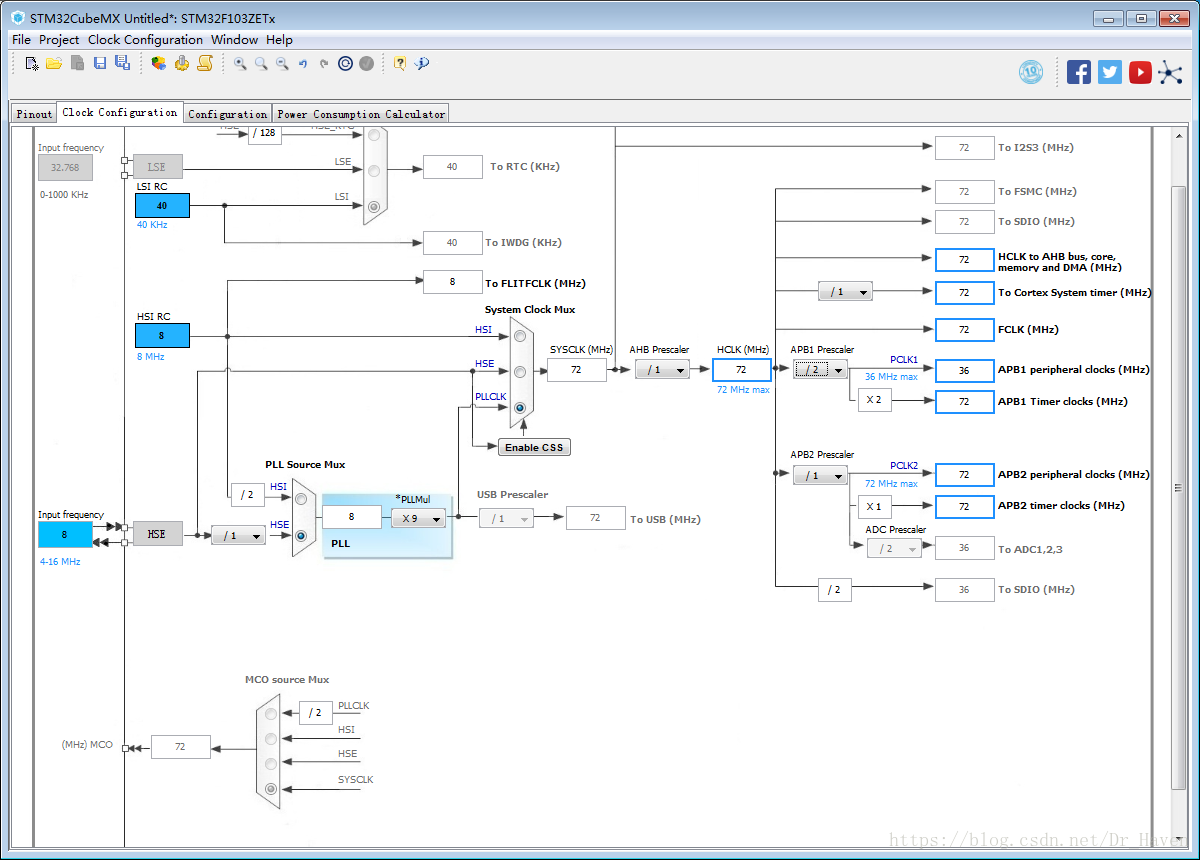Switch to the Pinout tab
The height and width of the screenshot is (860, 1200).
[x=34, y=113]
